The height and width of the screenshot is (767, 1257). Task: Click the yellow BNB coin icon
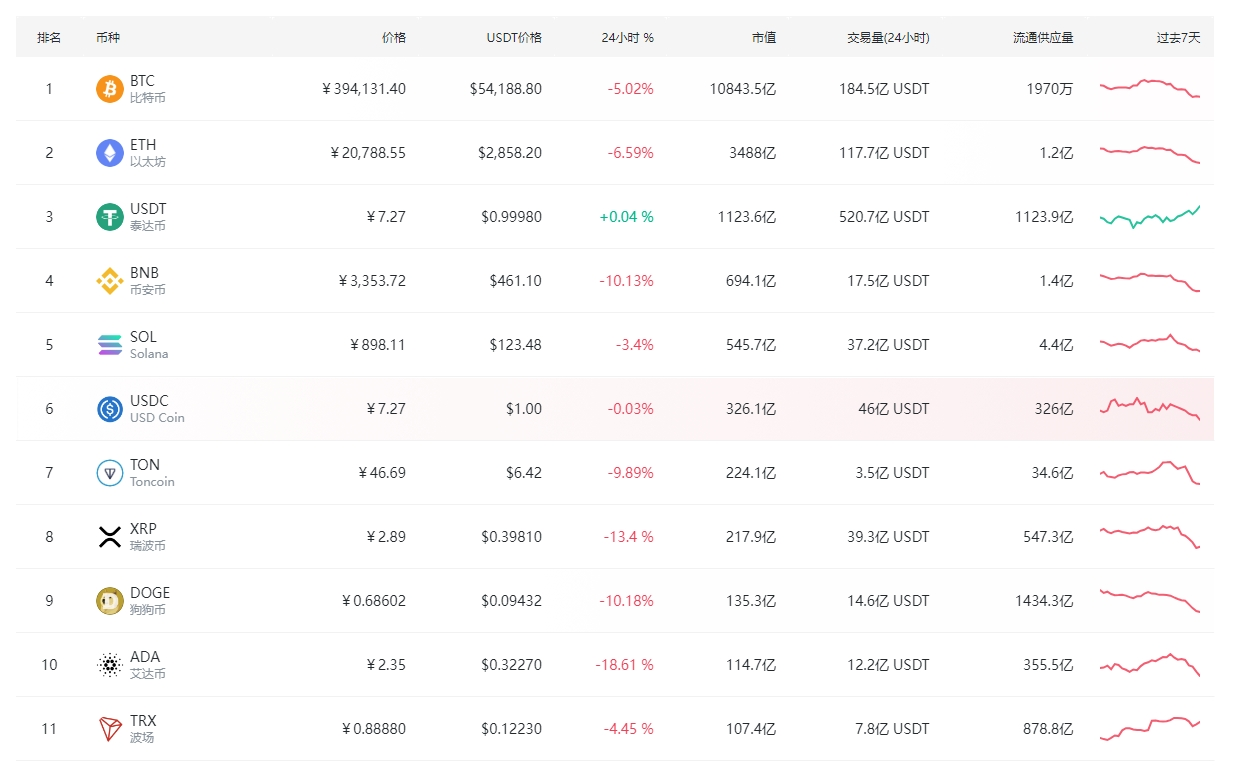click(109, 281)
